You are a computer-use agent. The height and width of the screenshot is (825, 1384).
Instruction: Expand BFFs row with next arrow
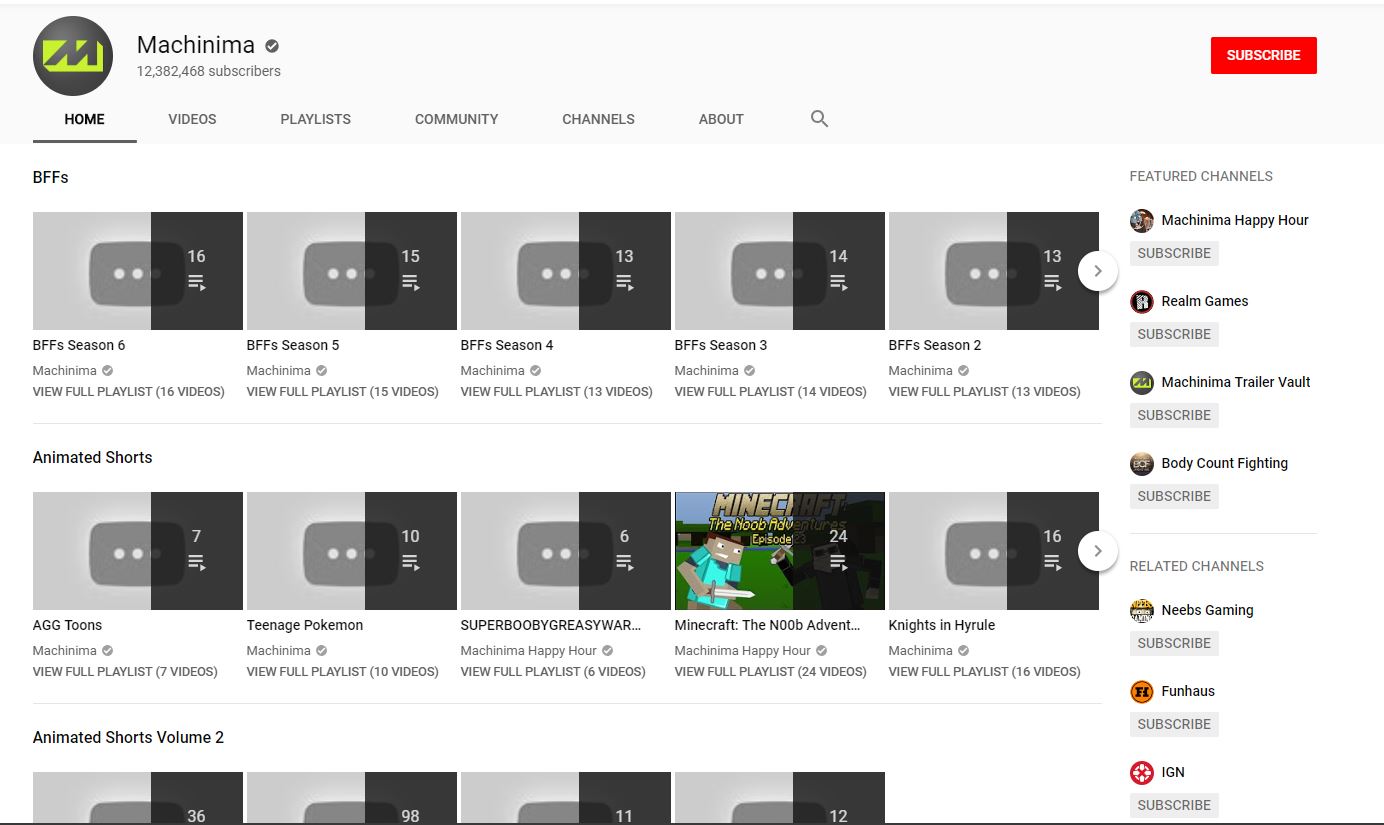pyautogui.click(x=1097, y=271)
